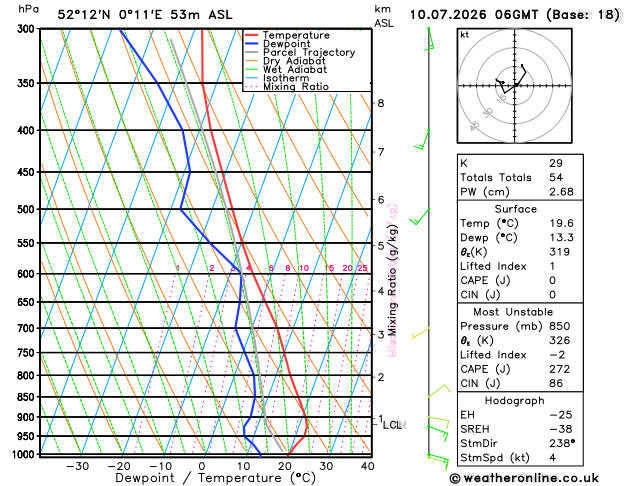This screenshot has height=486, width=629.
Task: Click the 'kt' label in hodograph
Action: pos(465,35)
